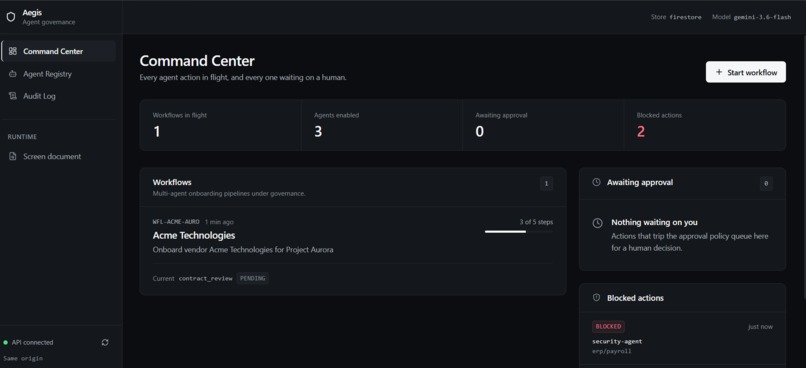Click the Blocked actions panel title

point(635,298)
